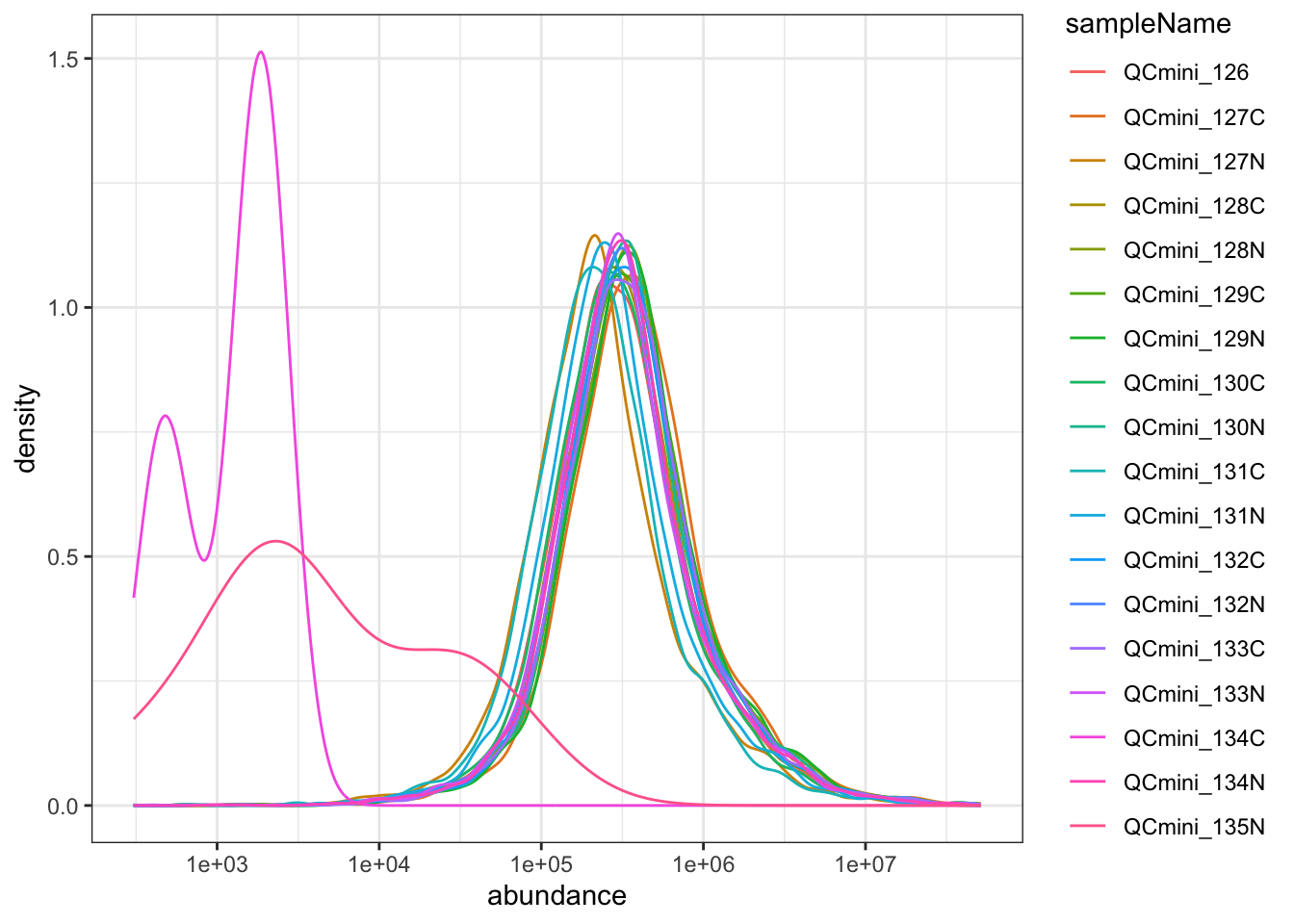Click the 1e+03 x-axis tick label
The image size is (1294, 924).
click(x=218, y=864)
